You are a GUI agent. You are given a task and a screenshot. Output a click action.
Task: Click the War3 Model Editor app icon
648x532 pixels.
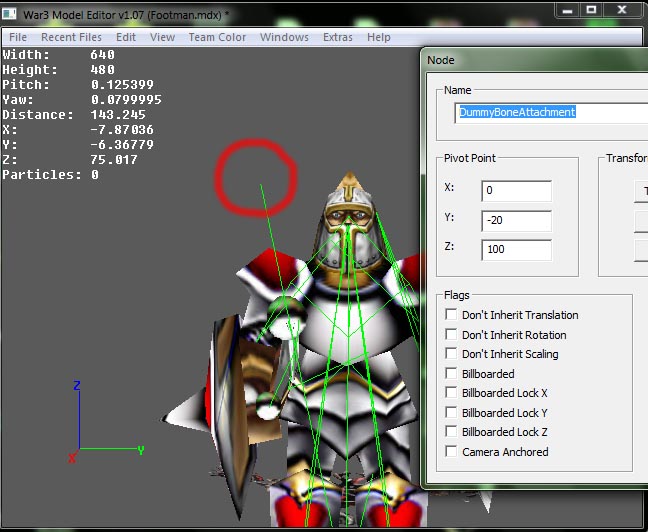click(x=9, y=14)
